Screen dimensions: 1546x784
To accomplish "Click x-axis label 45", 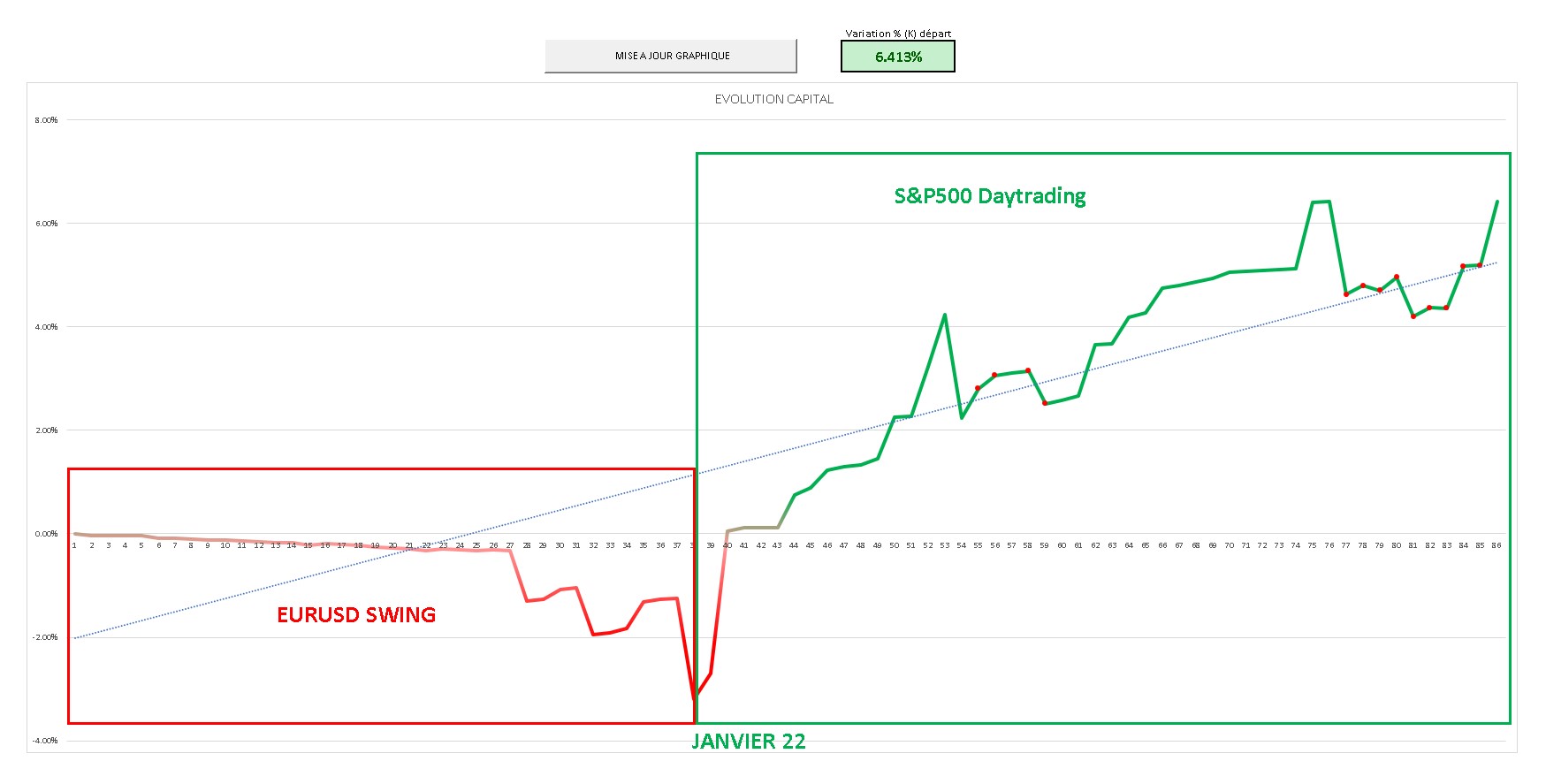I will coord(810,545).
